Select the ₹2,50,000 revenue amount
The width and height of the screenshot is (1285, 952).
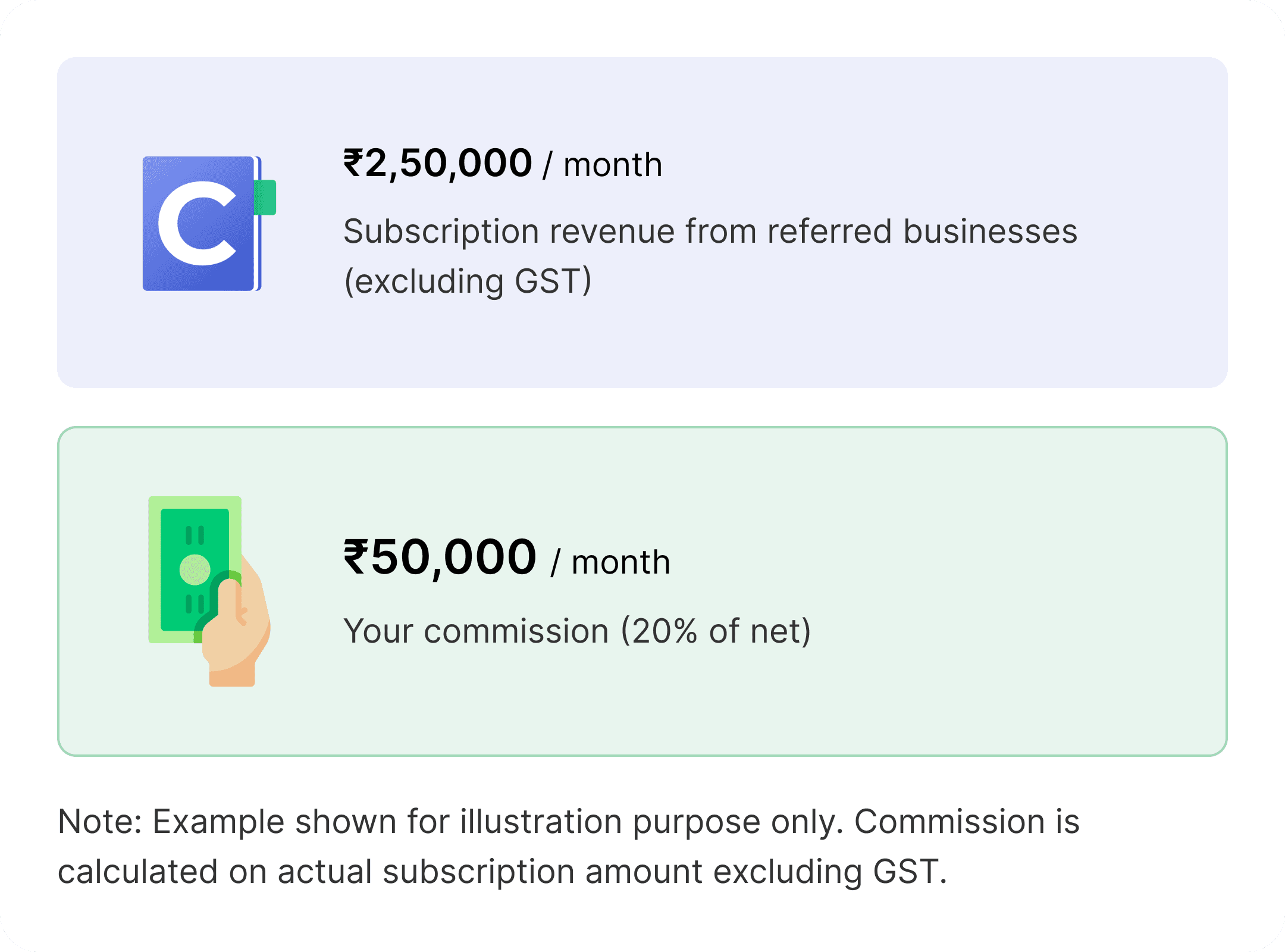coord(438,164)
